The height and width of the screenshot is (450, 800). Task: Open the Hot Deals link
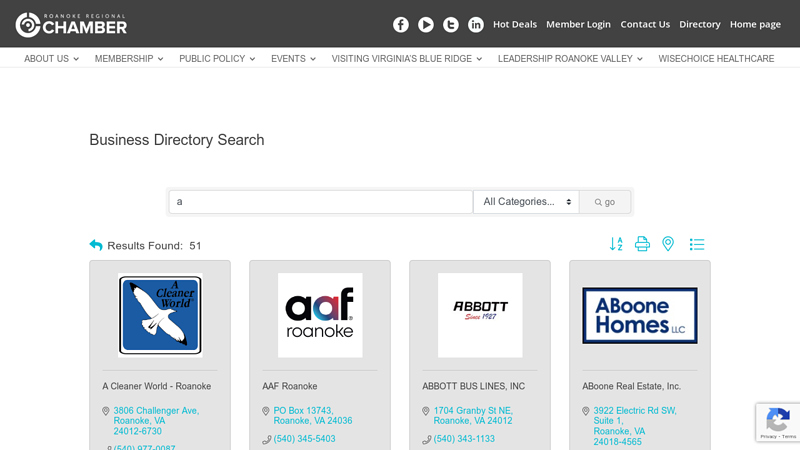[x=515, y=24]
